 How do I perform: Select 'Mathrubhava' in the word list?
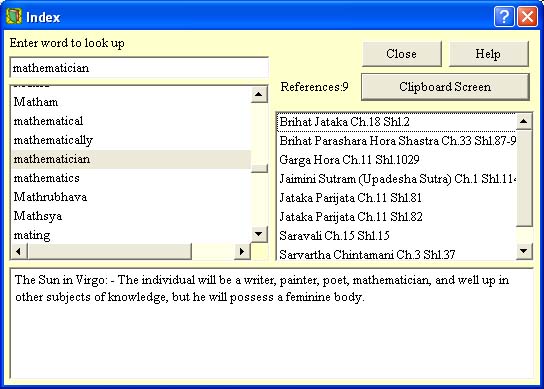click(x=131, y=197)
